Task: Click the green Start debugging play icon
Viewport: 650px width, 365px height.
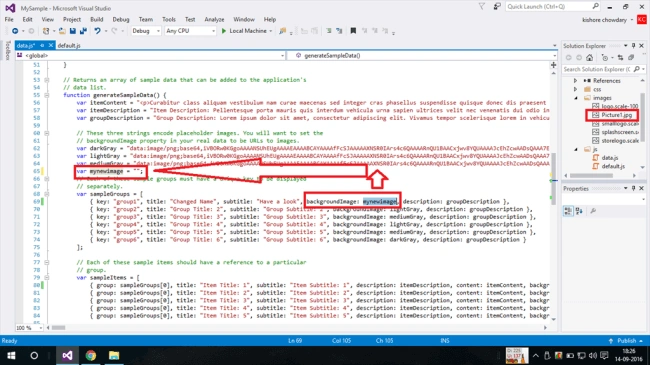Action: (224, 31)
